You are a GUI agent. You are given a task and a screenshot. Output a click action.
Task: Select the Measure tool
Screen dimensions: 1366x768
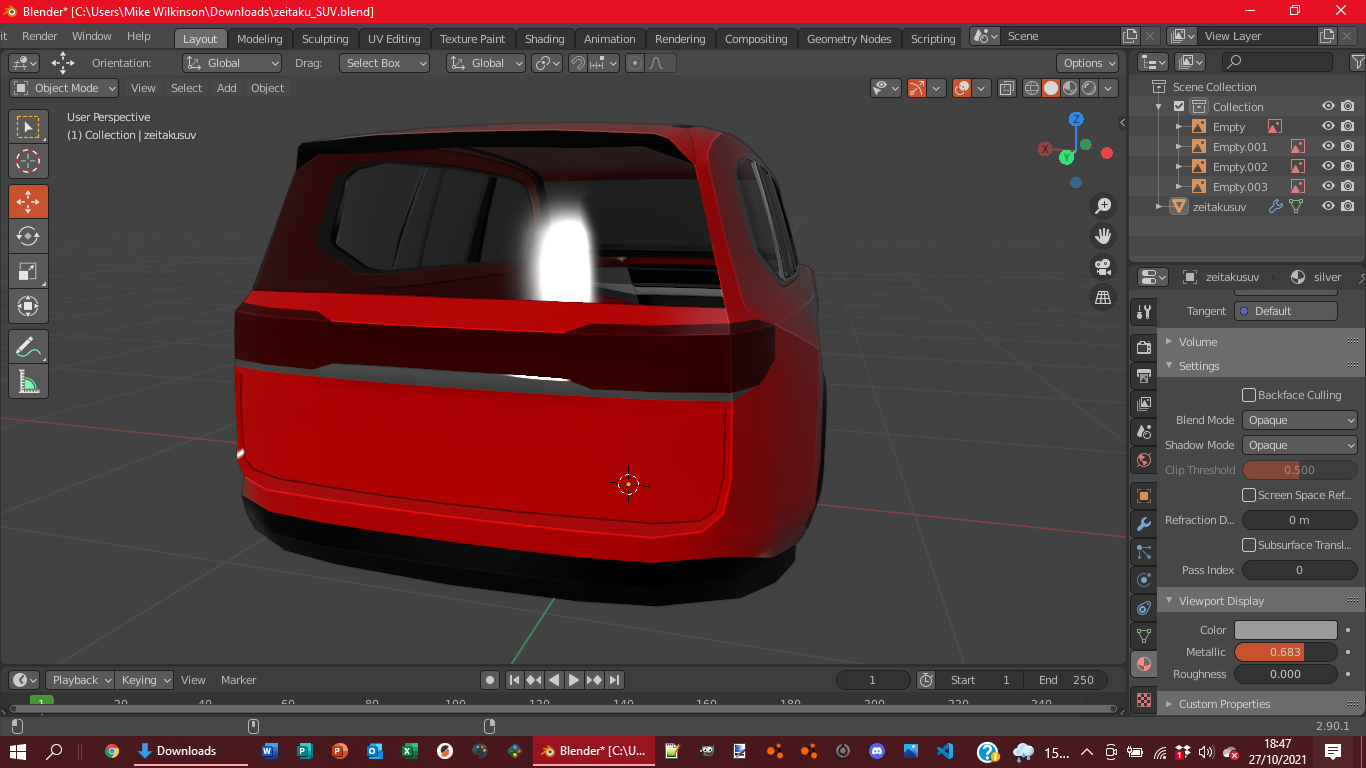tap(28, 381)
